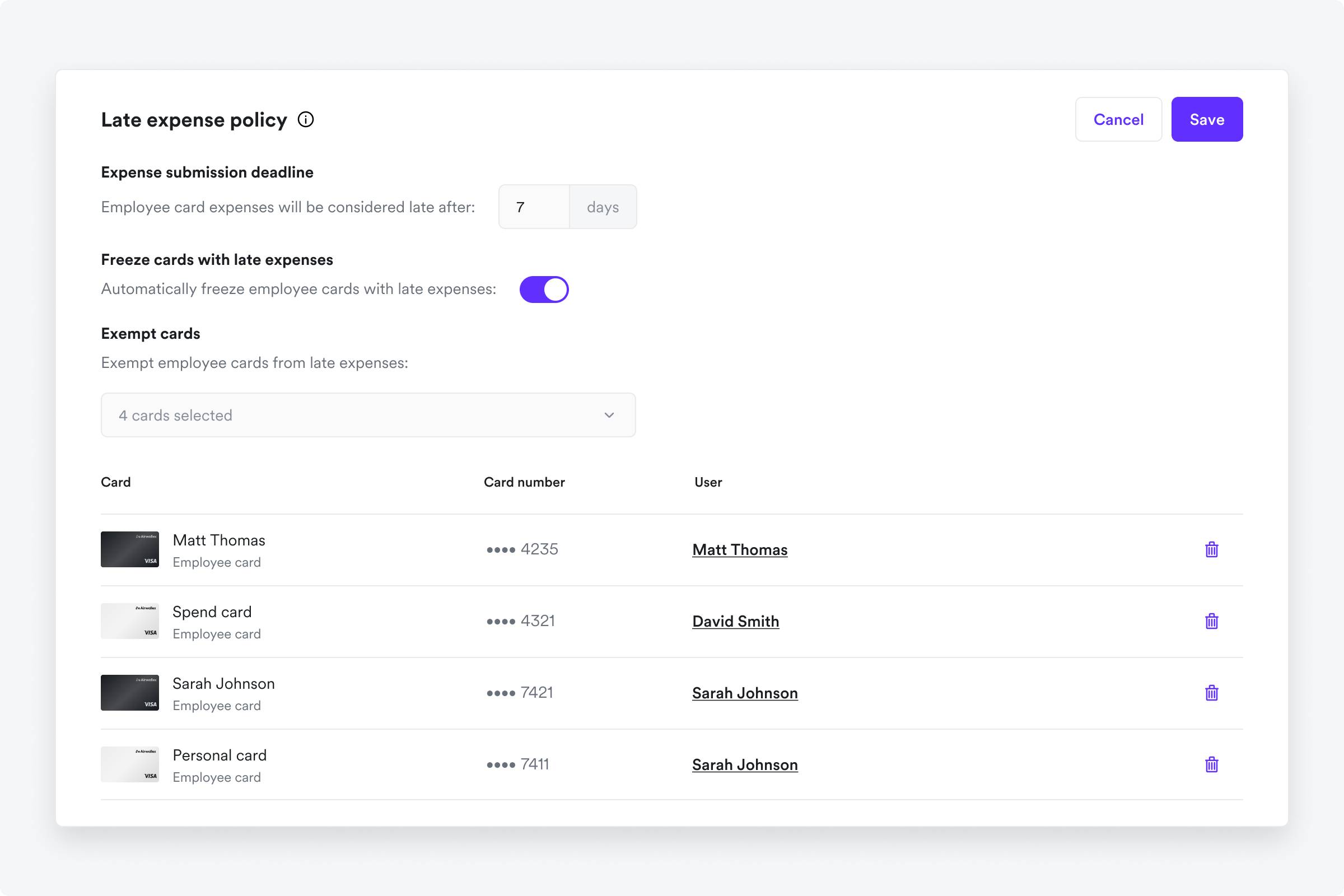This screenshot has width=1344, height=896.
Task: Disable automatic card freezing toggle
Action: point(543,289)
